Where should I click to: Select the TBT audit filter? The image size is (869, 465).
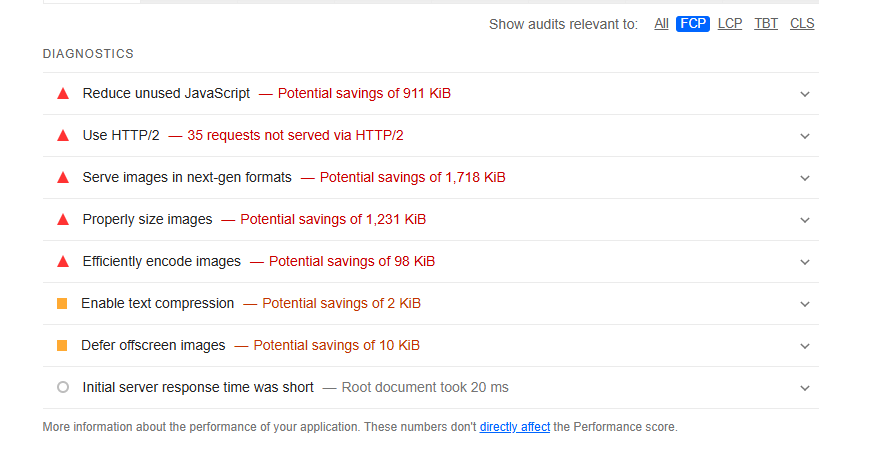766,24
